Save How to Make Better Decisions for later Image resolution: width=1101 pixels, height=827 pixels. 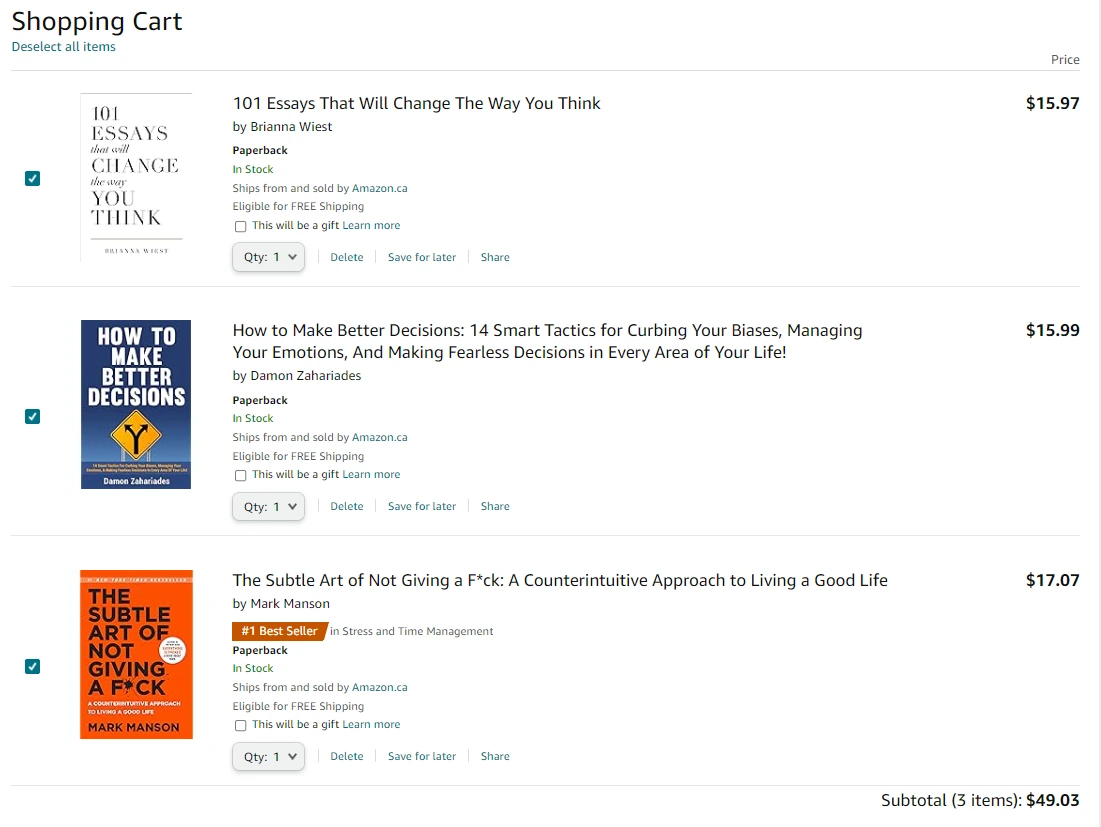tap(421, 507)
